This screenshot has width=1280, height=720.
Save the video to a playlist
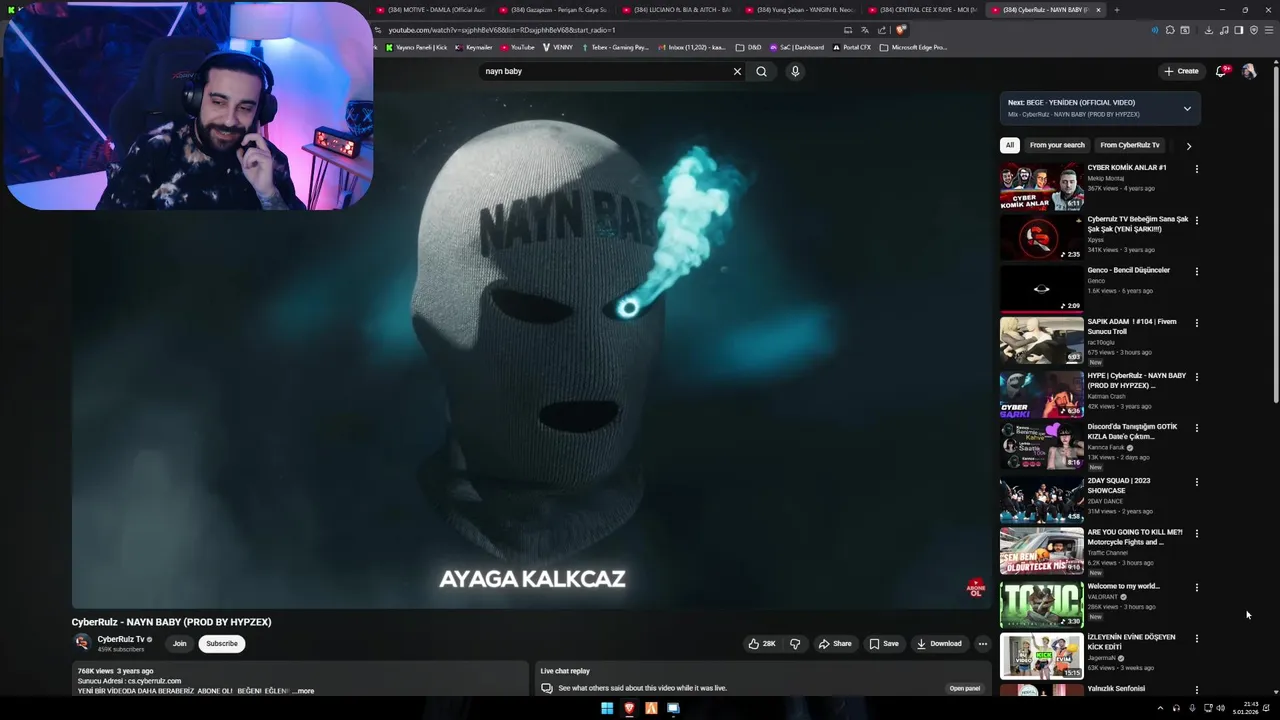coord(884,644)
